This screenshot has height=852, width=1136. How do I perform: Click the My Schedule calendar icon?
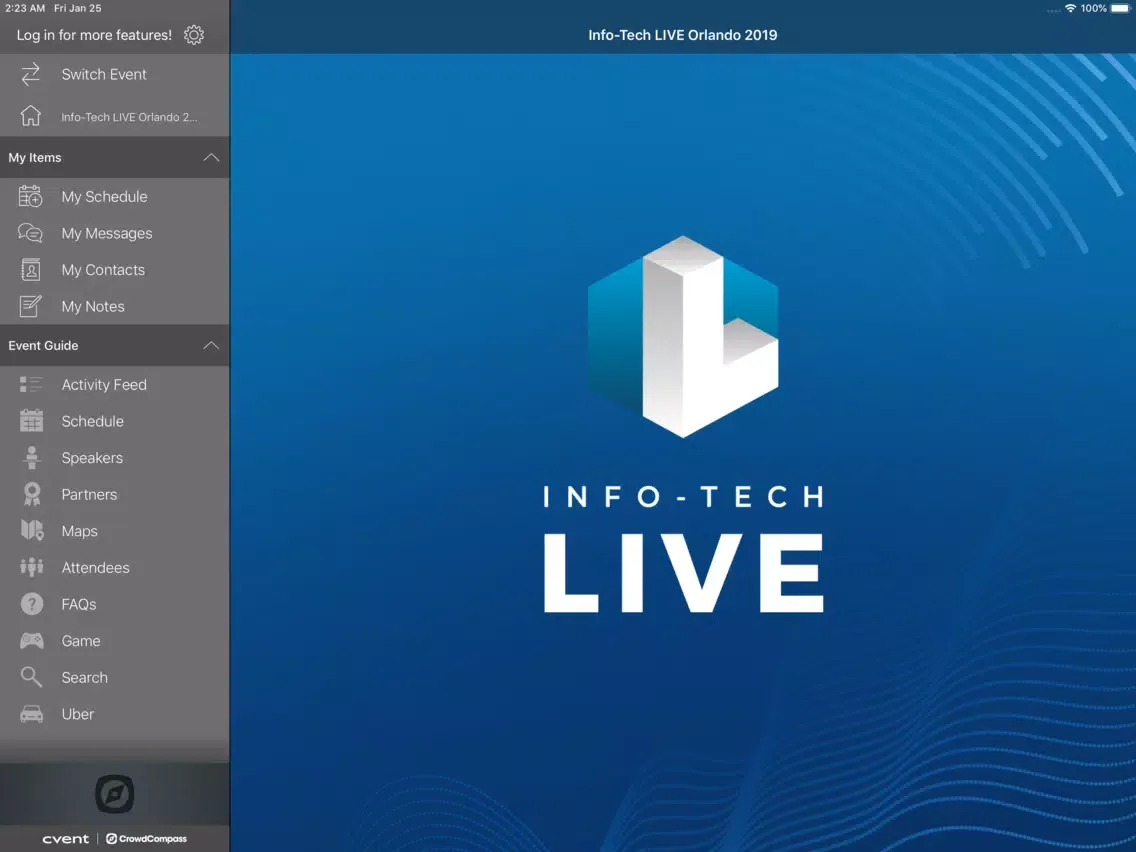click(x=30, y=196)
